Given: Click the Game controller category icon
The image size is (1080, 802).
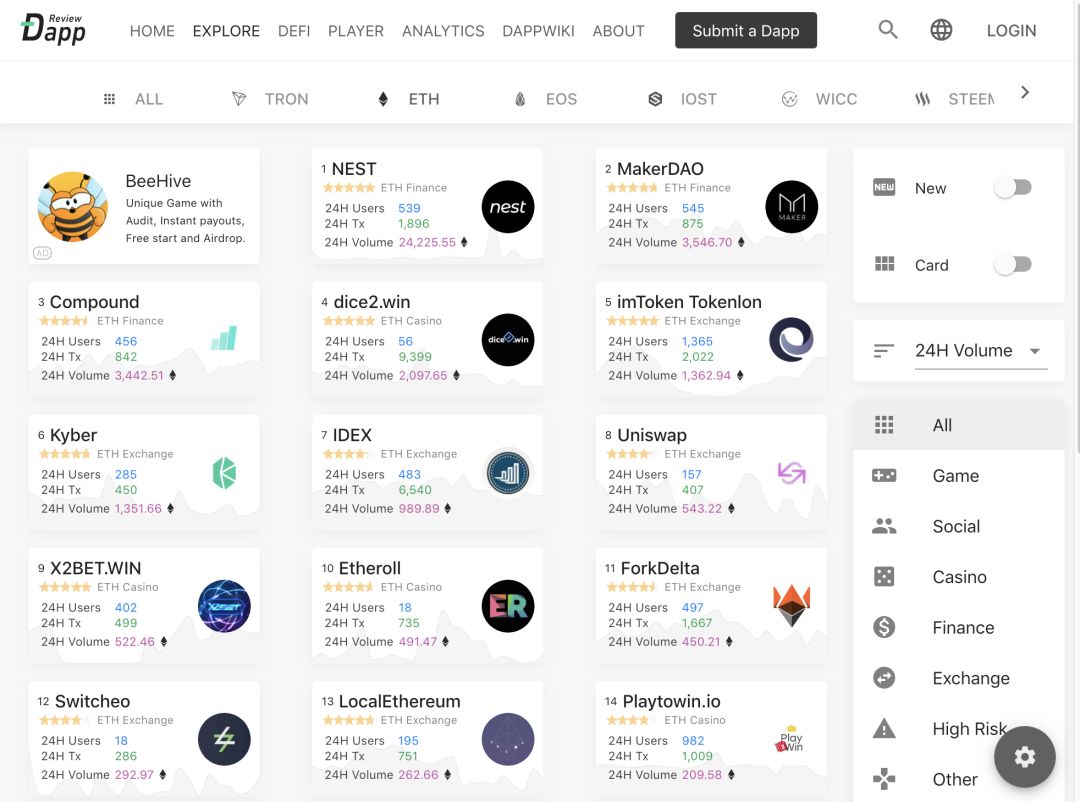Looking at the screenshot, I should (884, 475).
